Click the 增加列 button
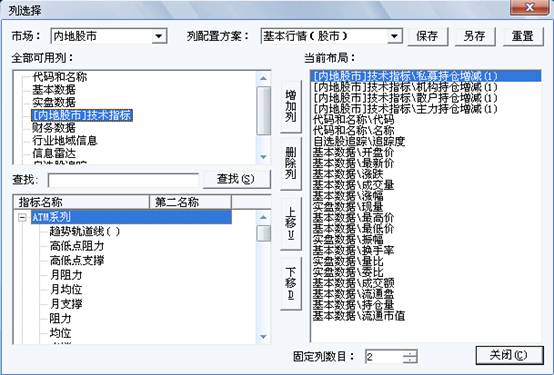 [x=291, y=106]
